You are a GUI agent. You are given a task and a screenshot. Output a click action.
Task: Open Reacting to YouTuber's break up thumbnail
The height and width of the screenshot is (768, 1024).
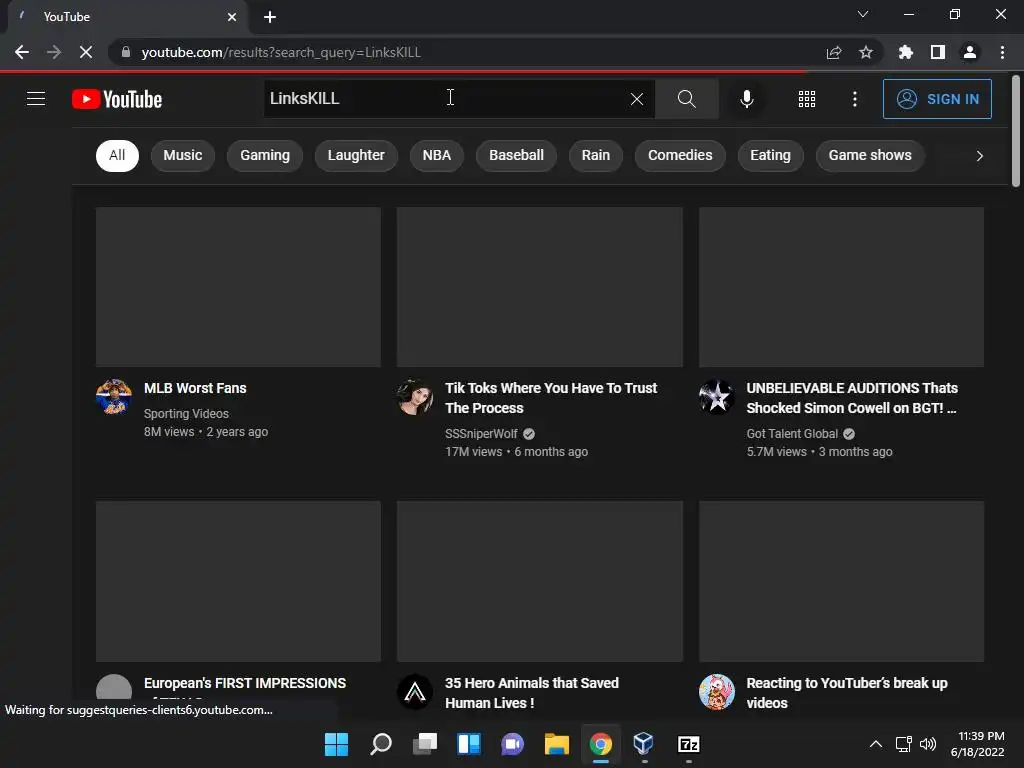[x=841, y=581]
